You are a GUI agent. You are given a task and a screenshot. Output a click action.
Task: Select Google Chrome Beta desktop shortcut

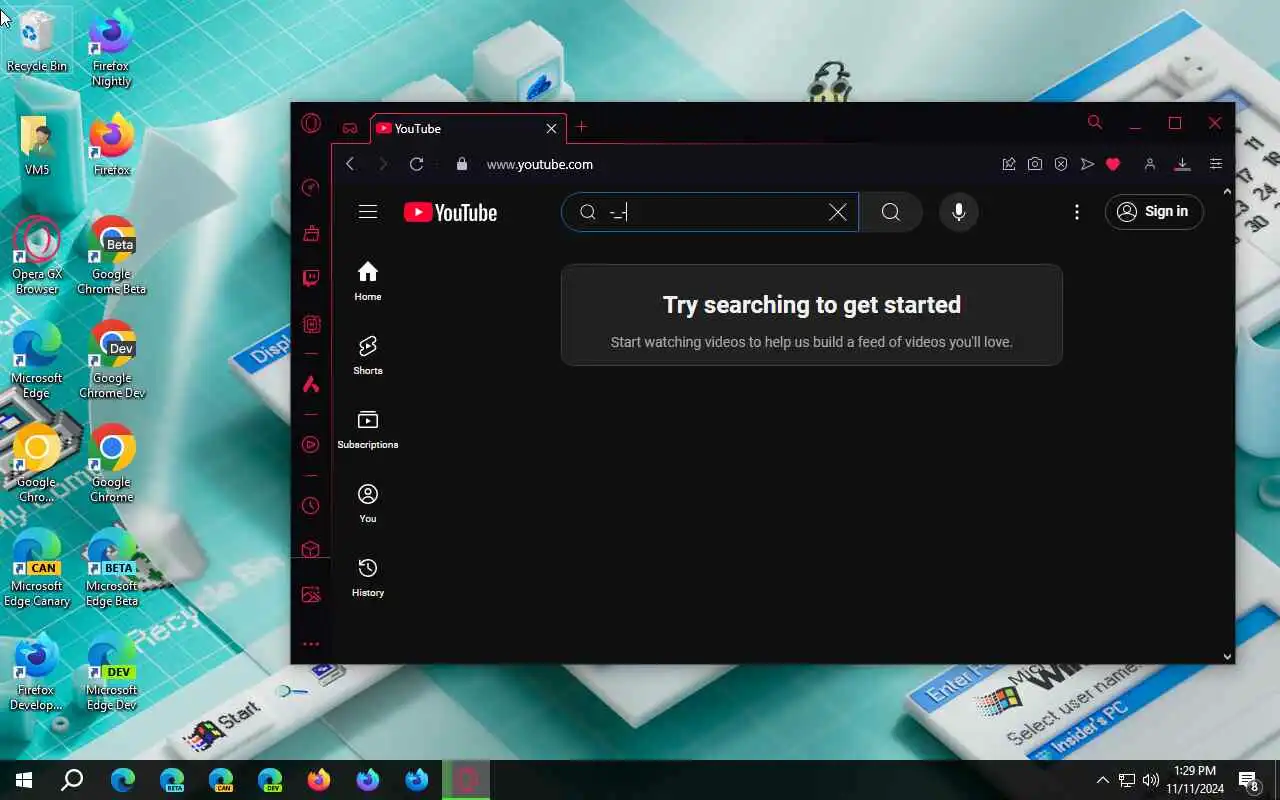(111, 256)
